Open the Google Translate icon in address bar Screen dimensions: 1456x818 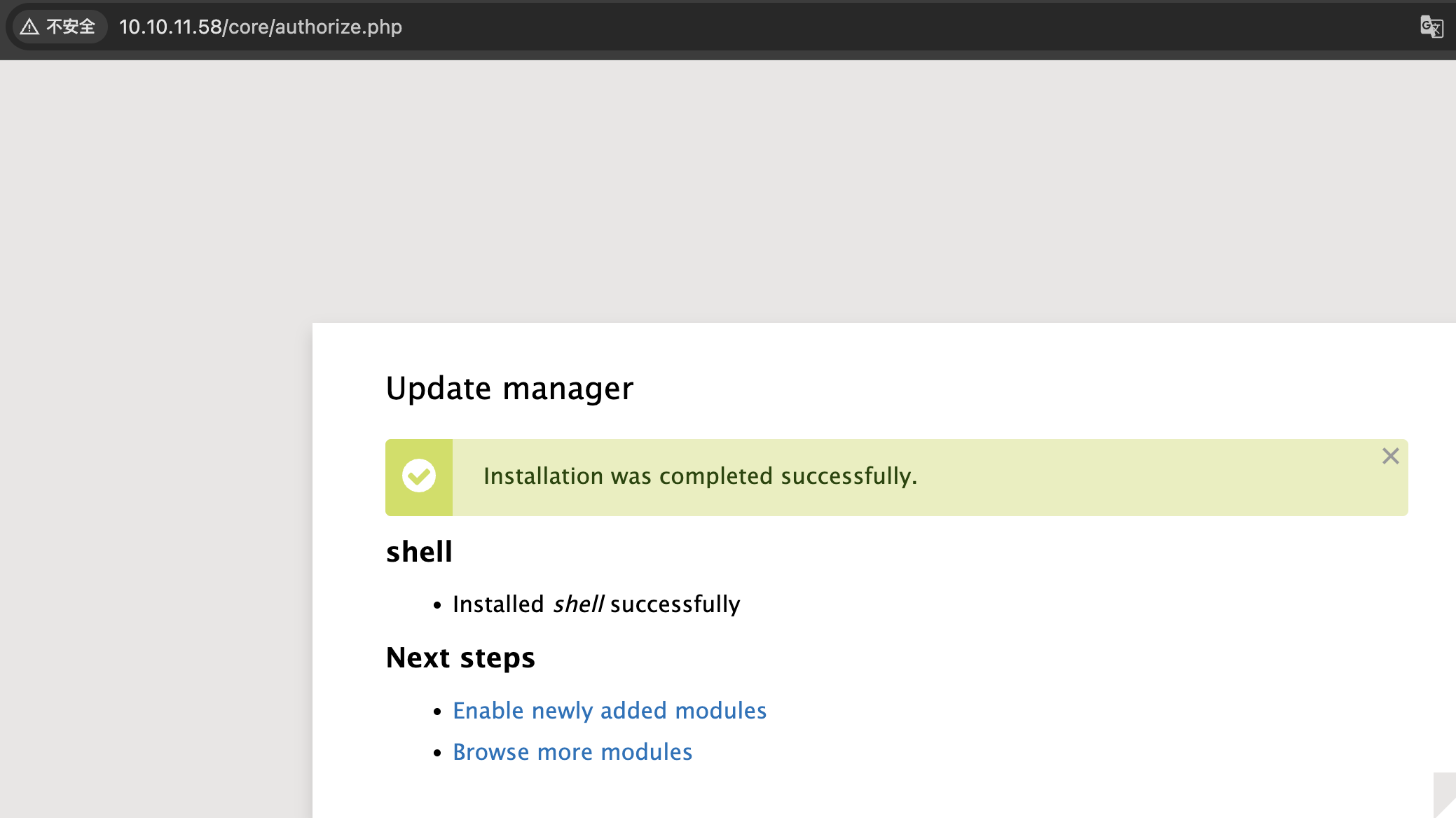tap(1431, 27)
